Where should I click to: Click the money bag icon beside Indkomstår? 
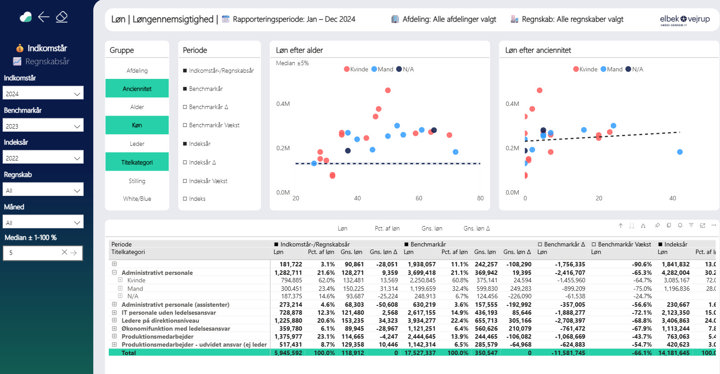[19, 48]
